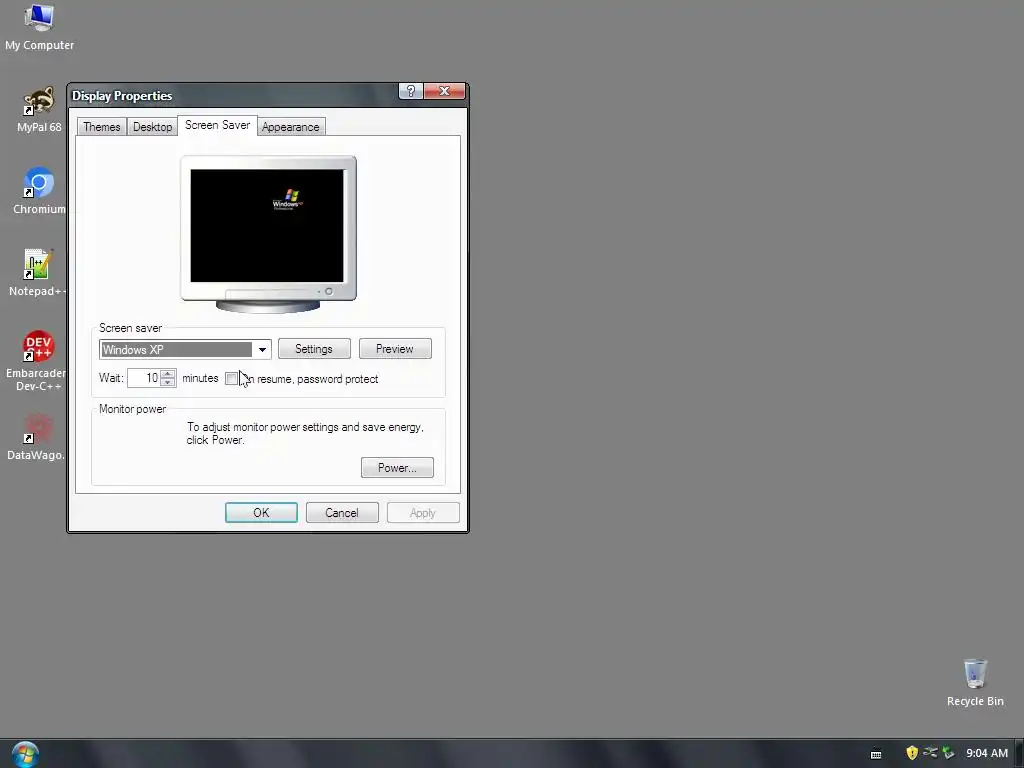Click the safely remove hardware tray icon
1024x768 pixels.
click(948, 753)
